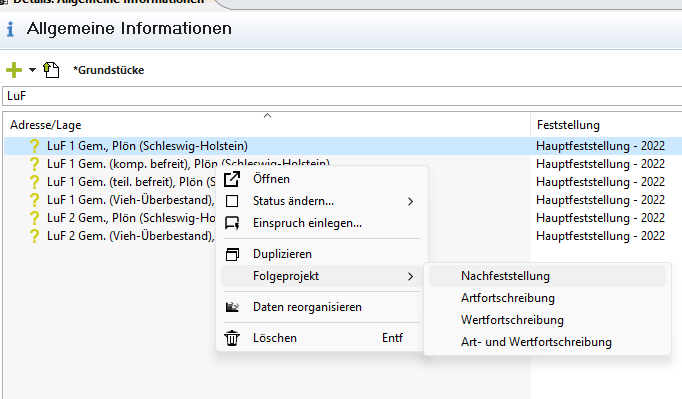Click the import document icon in the toolbar
The height and width of the screenshot is (399, 682).
pos(51,70)
